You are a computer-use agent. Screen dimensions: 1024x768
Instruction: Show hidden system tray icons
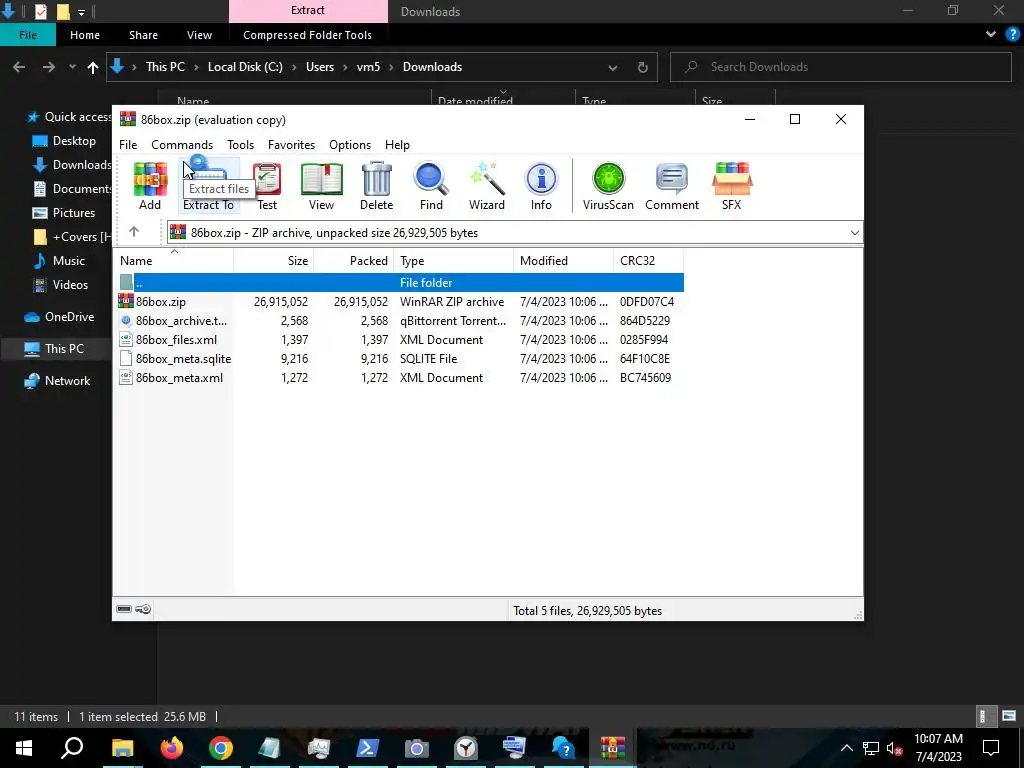click(846, 748)
